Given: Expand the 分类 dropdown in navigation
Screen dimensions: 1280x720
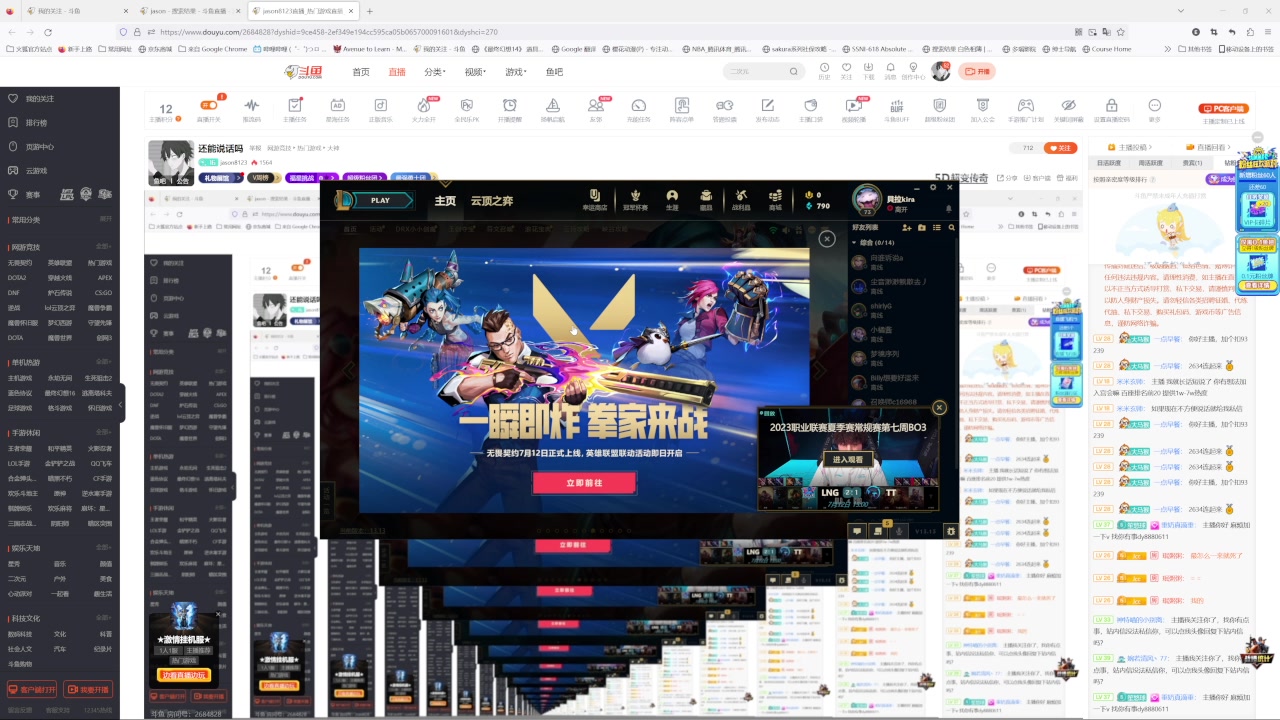Looking at the screenshot, I should pyautogui.click(x=435, y=72).
